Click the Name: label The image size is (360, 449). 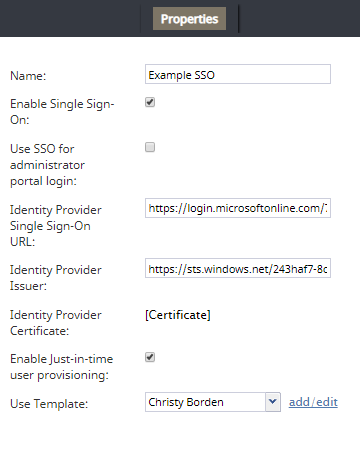(x=28, y=76)
